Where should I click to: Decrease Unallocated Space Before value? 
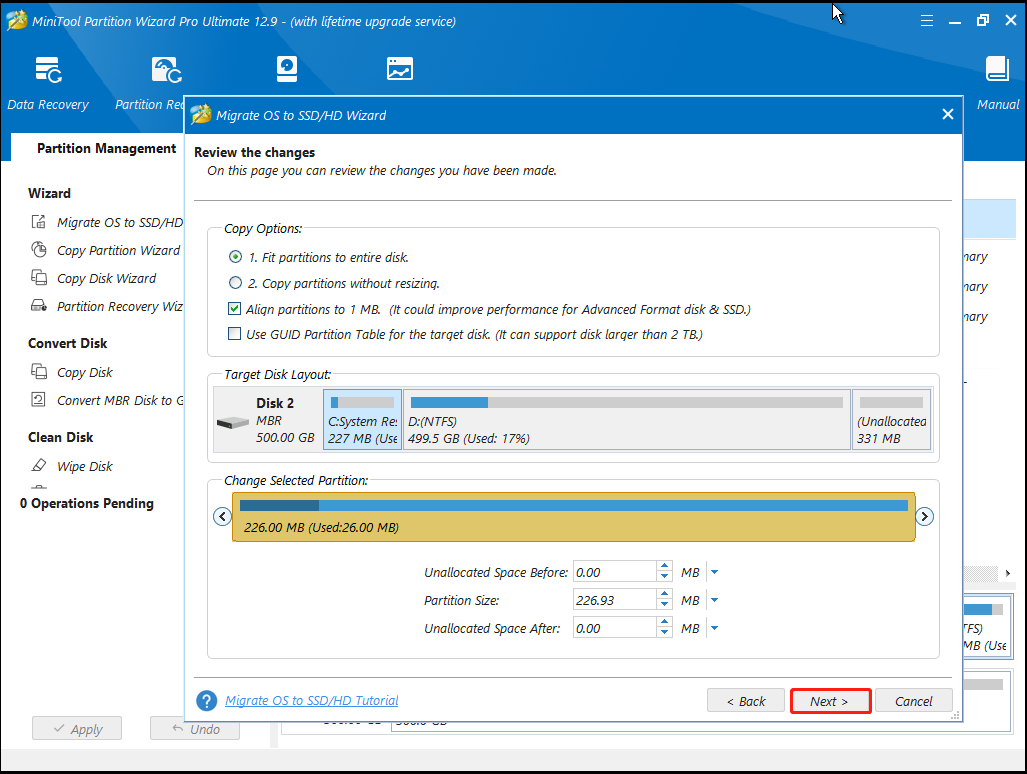point(664,577)
